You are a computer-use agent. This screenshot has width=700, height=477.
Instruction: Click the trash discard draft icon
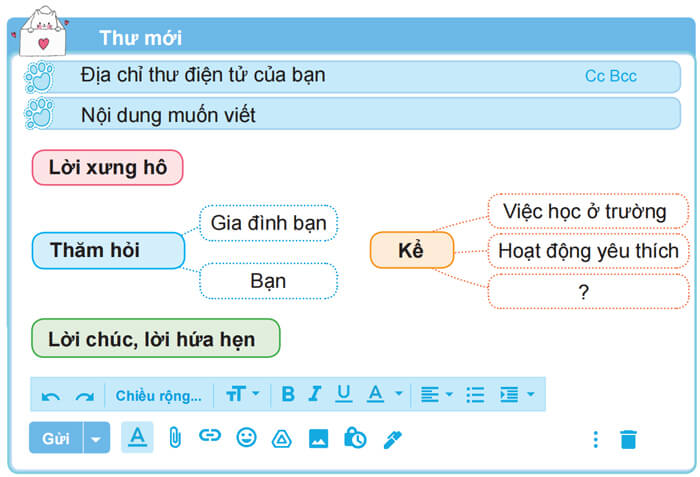tap(628, 439)
